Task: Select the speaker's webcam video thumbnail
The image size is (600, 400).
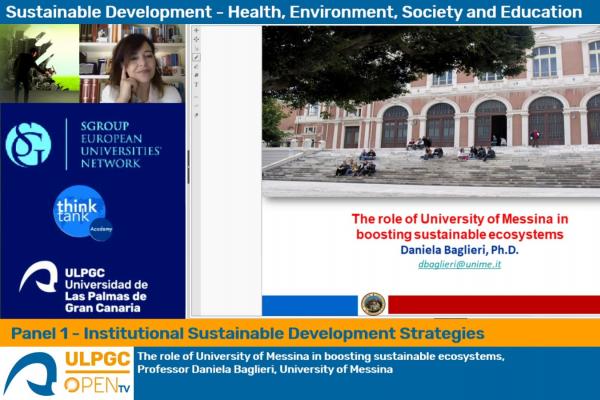Action: [x=132, y=64]
